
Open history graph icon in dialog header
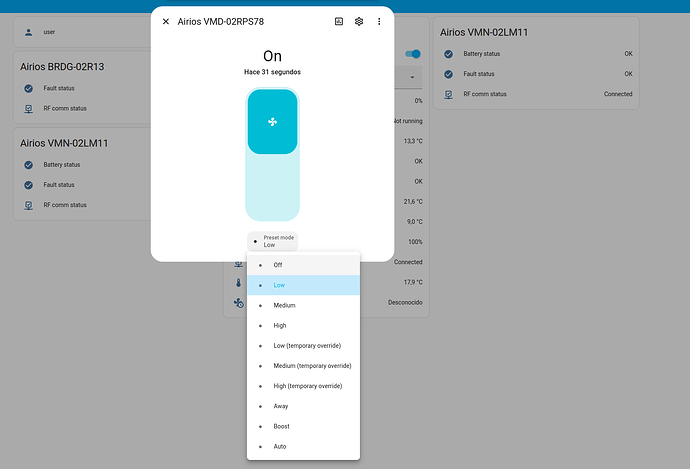click(x=339, y=22)
